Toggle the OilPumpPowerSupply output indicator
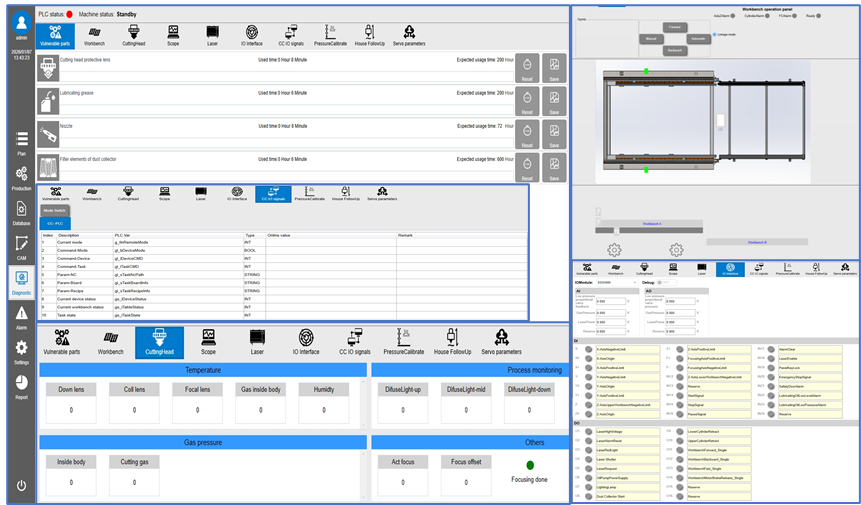Image resolution: width=861 pixels, height=505 pixels. coord(588,478)
